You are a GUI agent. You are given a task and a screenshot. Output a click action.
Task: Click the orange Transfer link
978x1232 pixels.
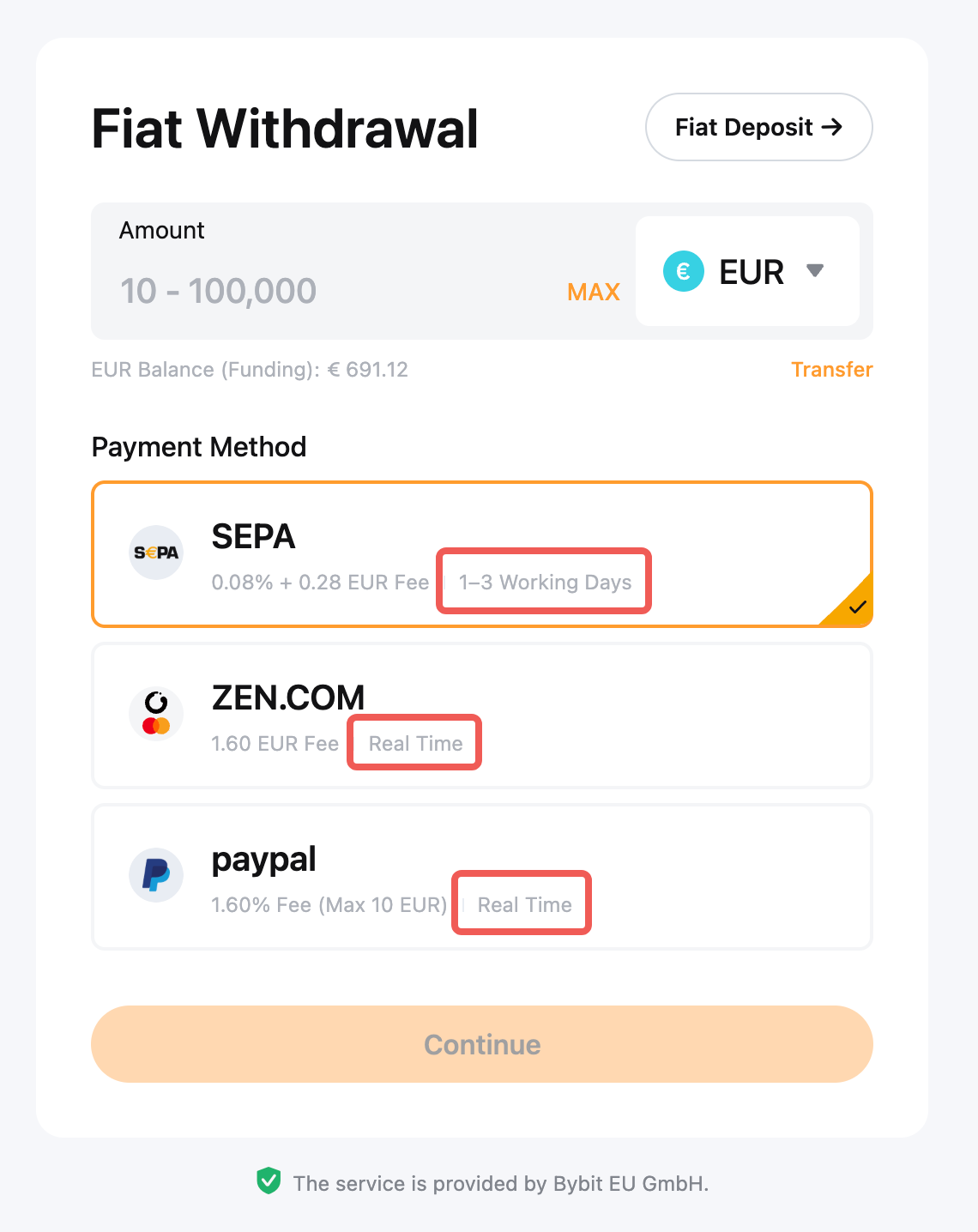[x=831, y=370]
